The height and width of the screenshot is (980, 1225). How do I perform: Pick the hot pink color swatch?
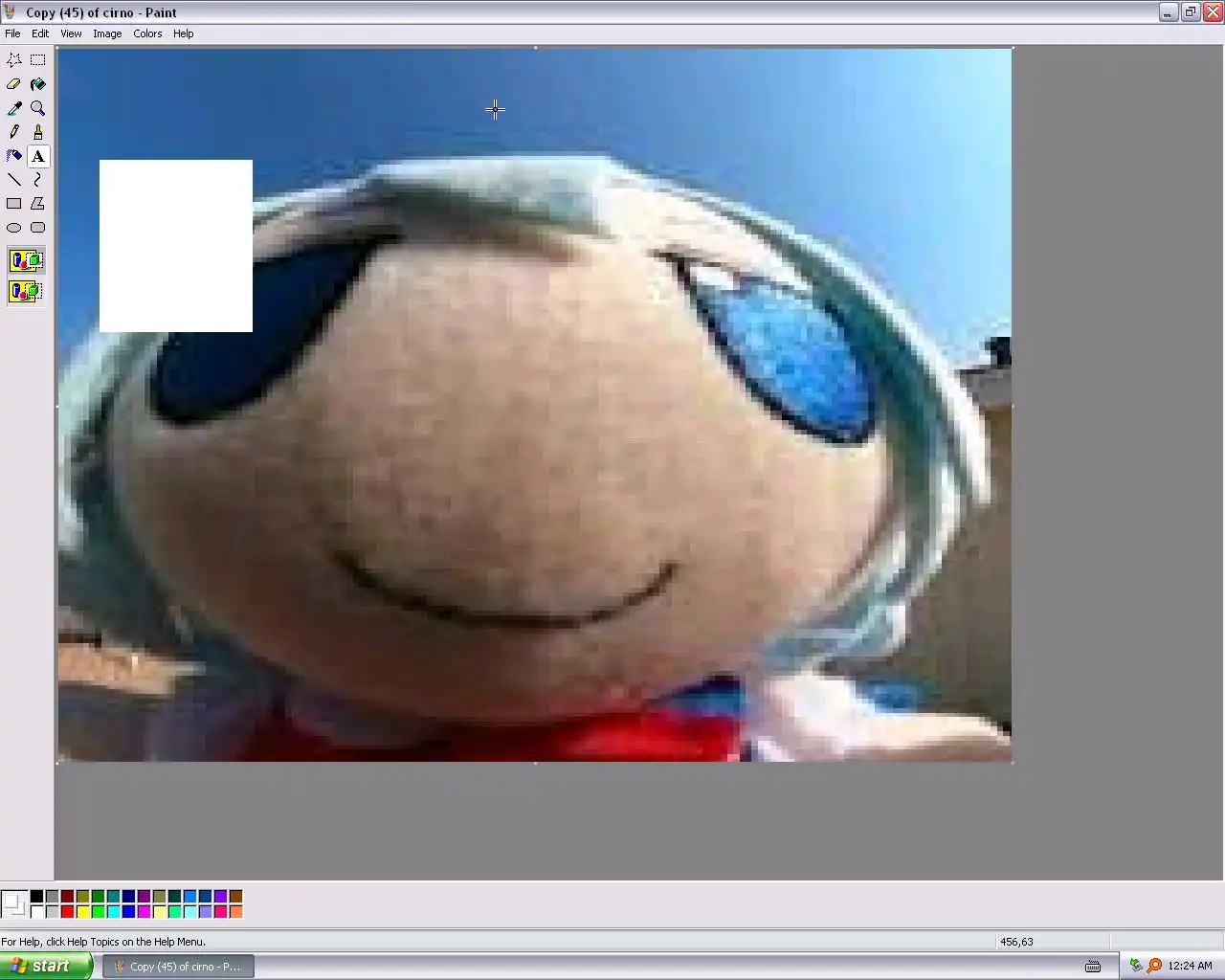220,912
